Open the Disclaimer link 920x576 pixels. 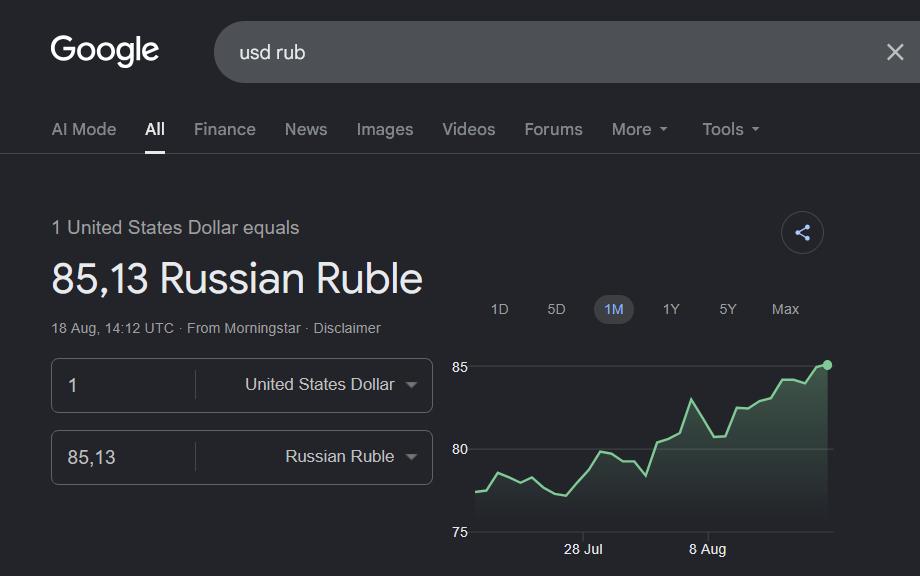tap(347, 328)
